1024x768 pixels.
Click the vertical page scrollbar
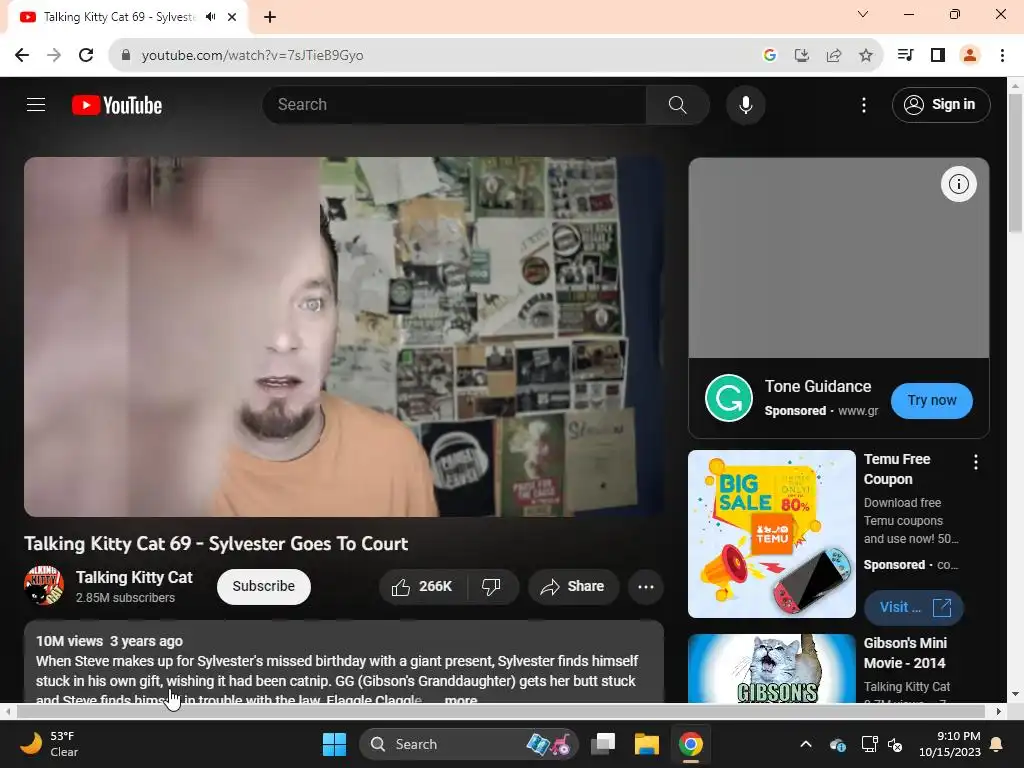1015,163
